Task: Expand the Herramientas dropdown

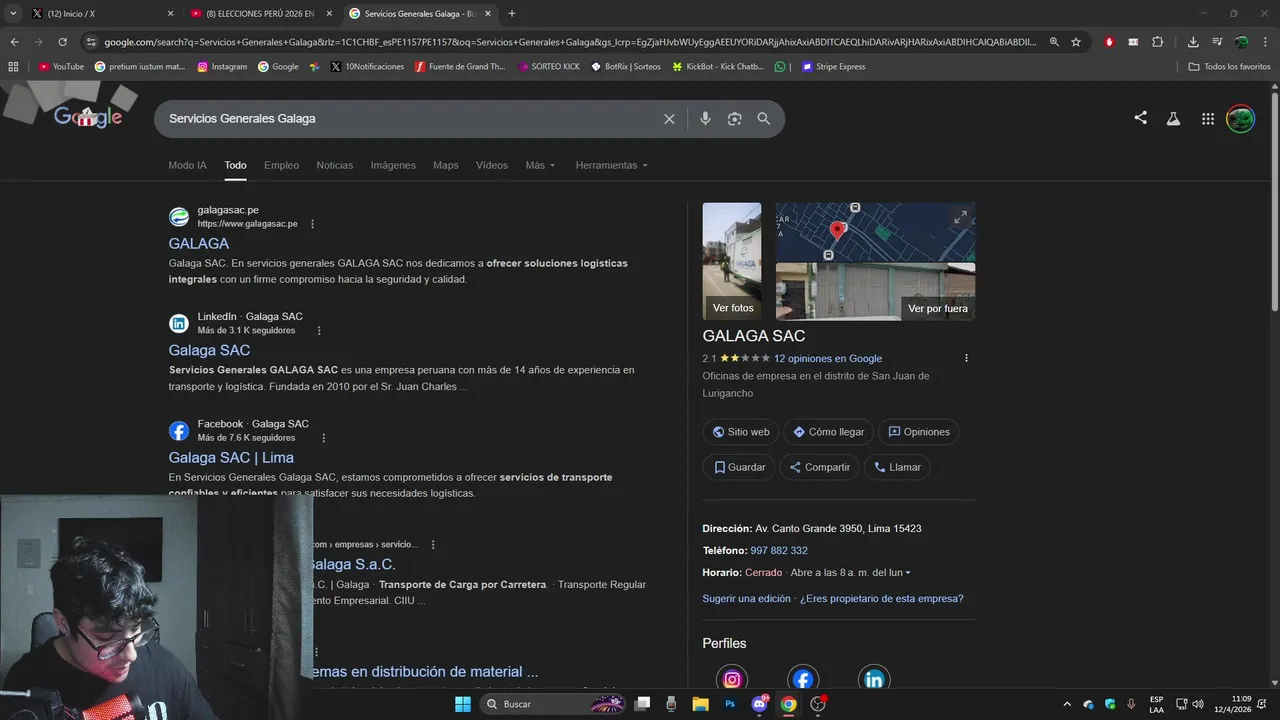Action: click(611, 165)
